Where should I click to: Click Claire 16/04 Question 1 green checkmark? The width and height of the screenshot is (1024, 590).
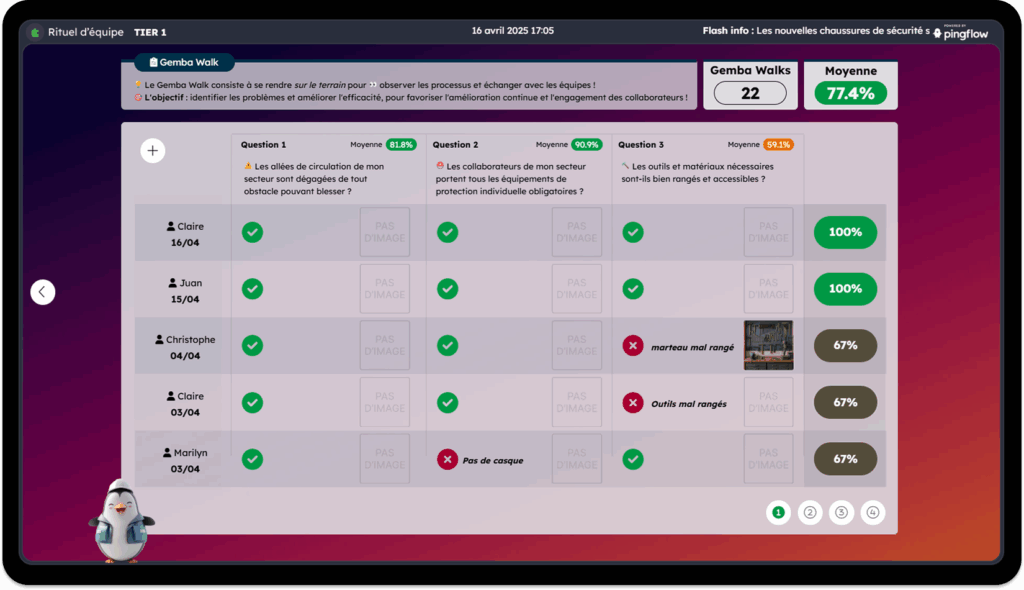pos(253,232)
